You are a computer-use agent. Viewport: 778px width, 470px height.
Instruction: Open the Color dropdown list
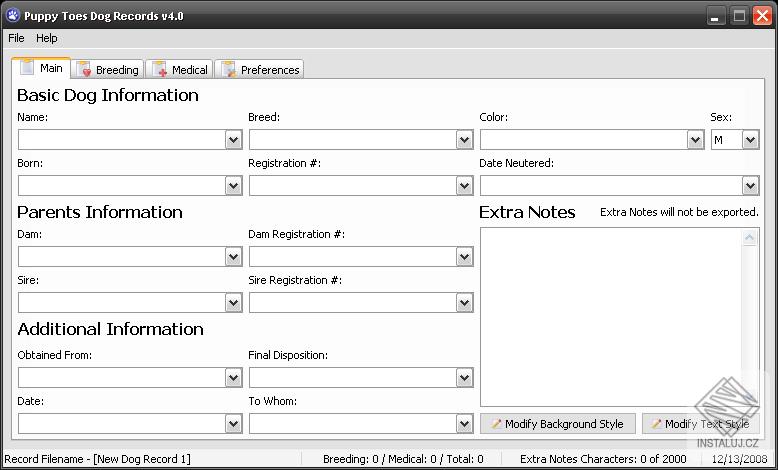(696, 140)
